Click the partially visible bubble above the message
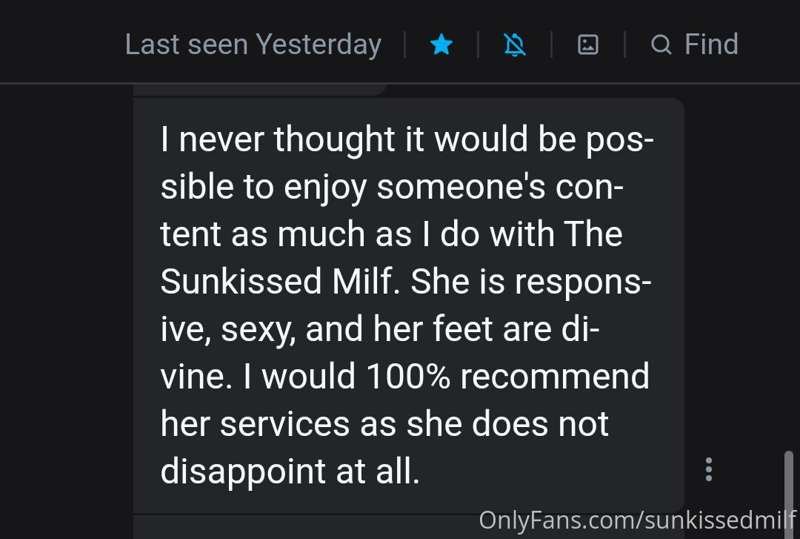The width and height of the screenshot is (800, 539). (260, 90)
